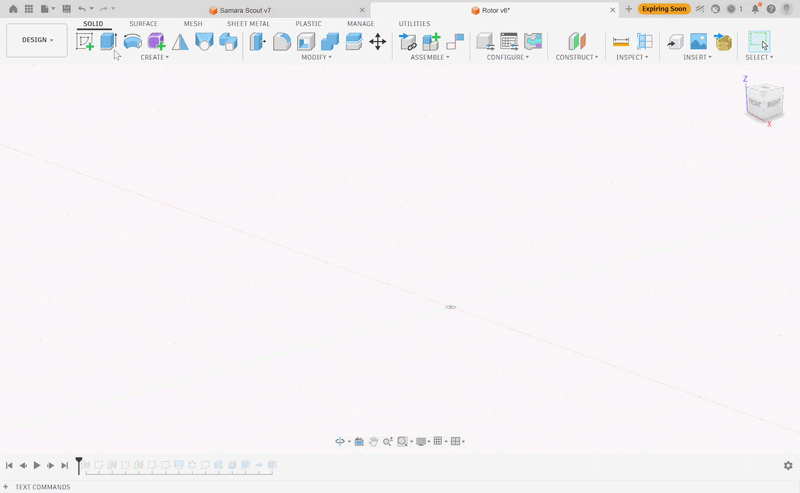Click the Undo arrow

coord(82,9)
